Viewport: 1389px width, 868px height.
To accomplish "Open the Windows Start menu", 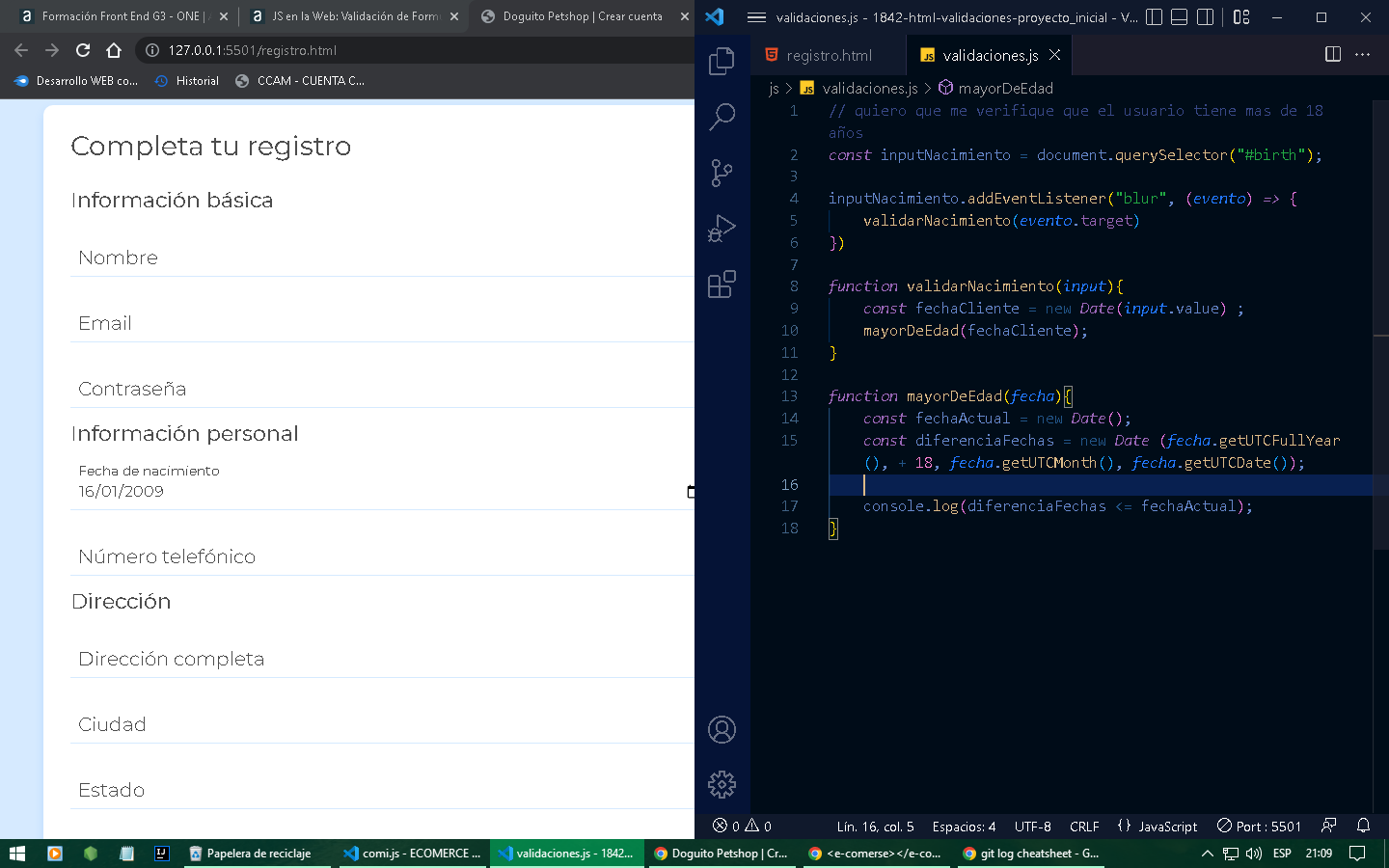I will click(17, 854).
